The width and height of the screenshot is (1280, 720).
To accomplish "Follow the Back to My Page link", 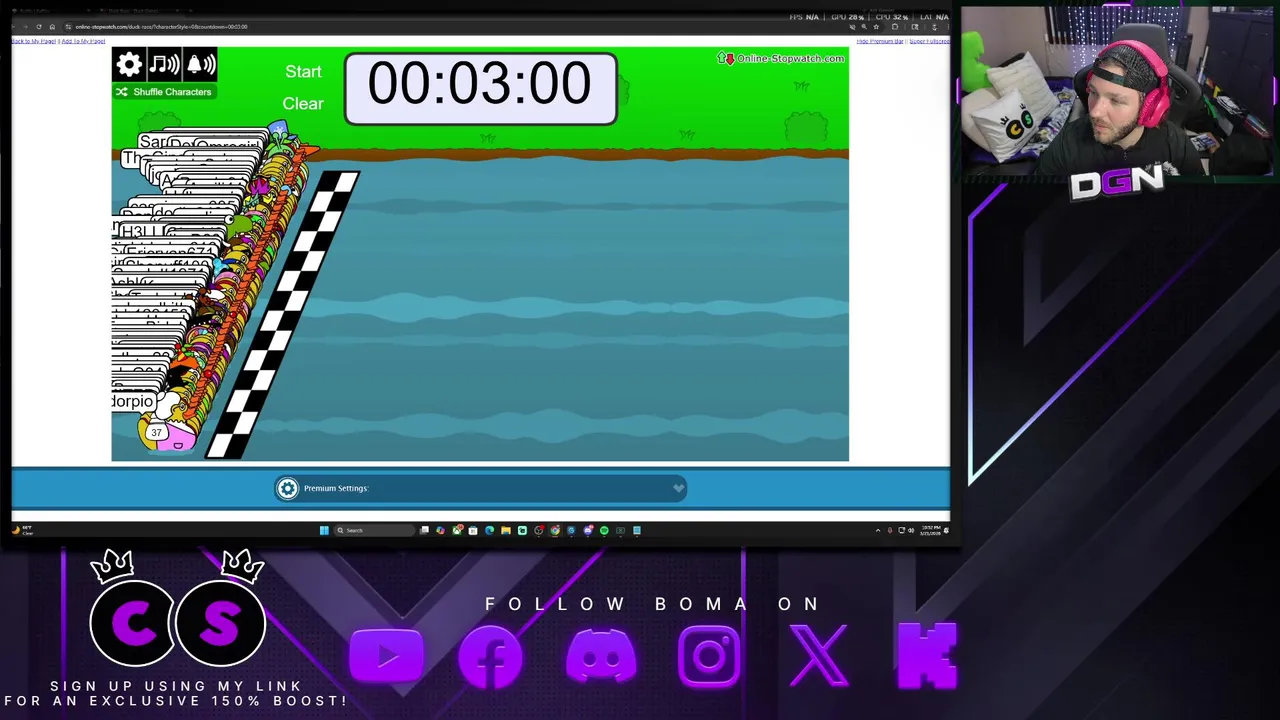I will [33, 41].
